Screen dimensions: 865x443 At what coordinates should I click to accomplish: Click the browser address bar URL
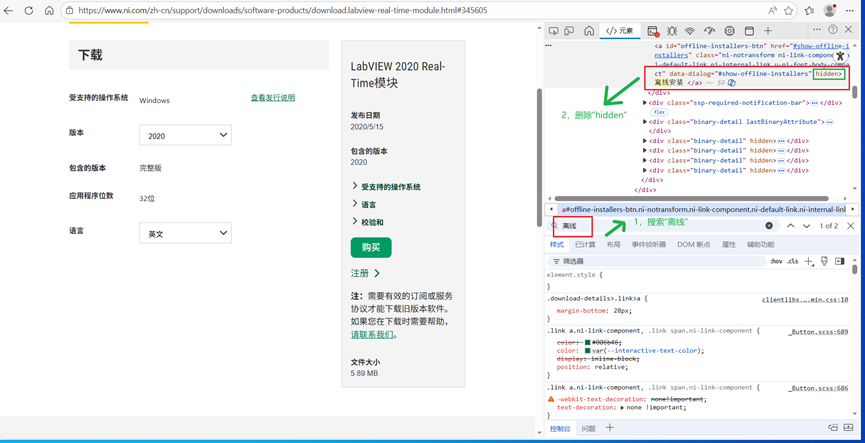282,10
